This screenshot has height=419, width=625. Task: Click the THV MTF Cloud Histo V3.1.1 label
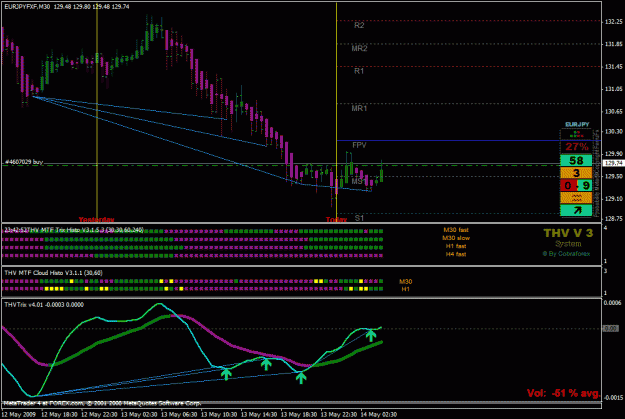point(53,273)
